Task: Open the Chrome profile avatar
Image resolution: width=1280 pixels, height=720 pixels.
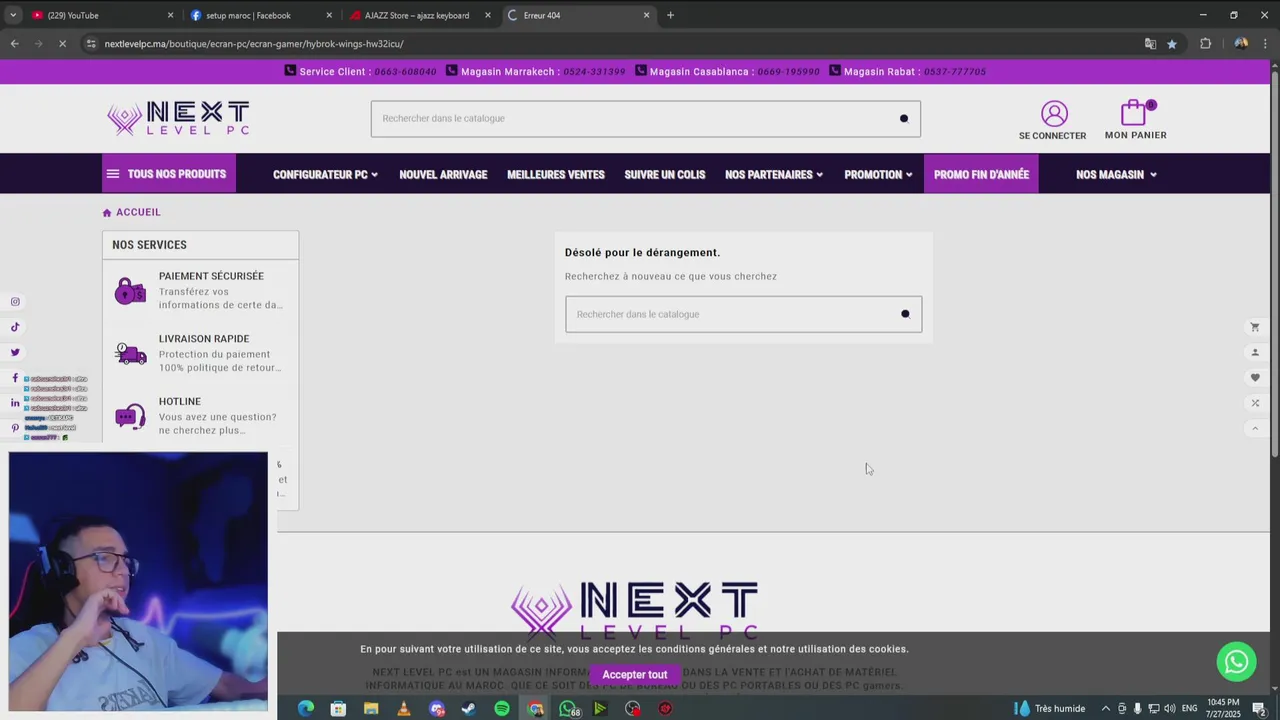Action: pos(1241,44)
